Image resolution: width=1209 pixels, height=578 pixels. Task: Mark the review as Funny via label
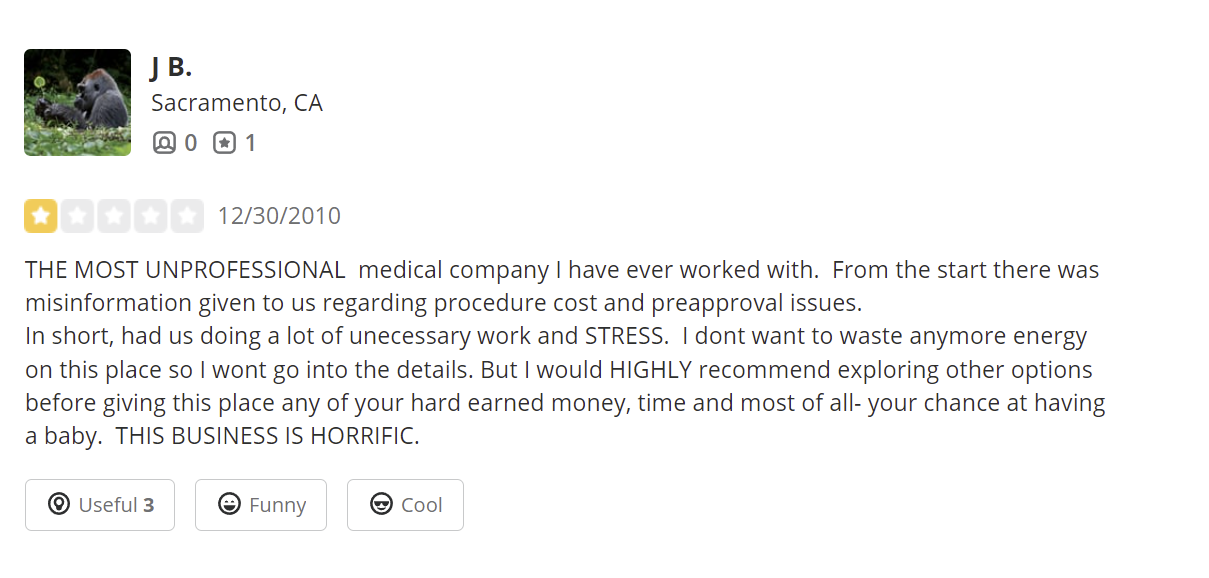[277, 505]
